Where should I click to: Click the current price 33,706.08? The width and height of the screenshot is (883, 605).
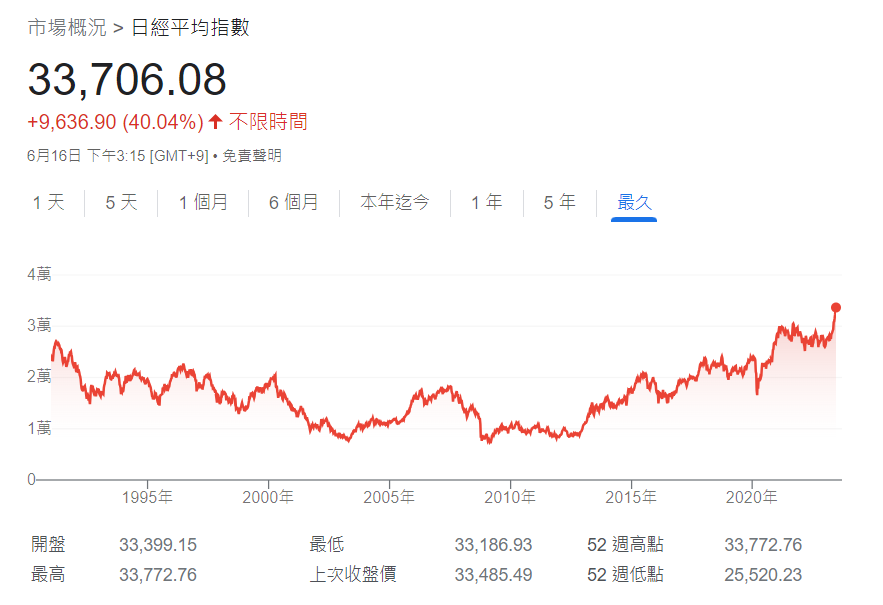point(127,79)
